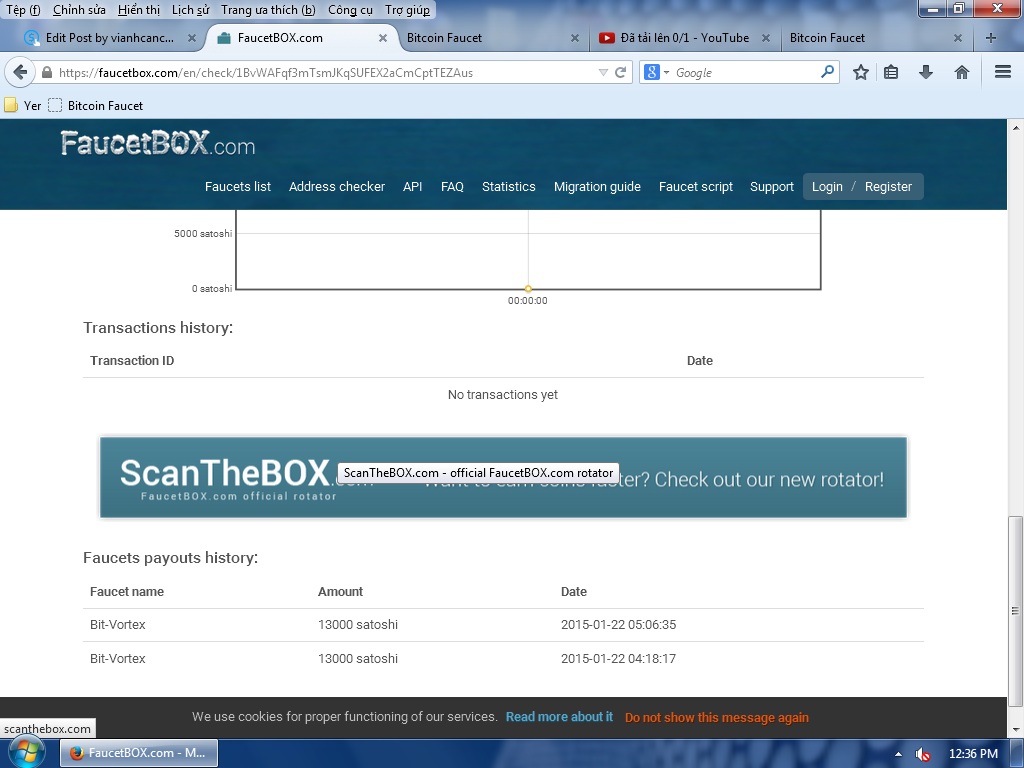Image resolution: width=1024 pixels, height=768 pixels.
Task: Click the muted volume tray icon
Action: pyautogui.click(x=922, y=754)
